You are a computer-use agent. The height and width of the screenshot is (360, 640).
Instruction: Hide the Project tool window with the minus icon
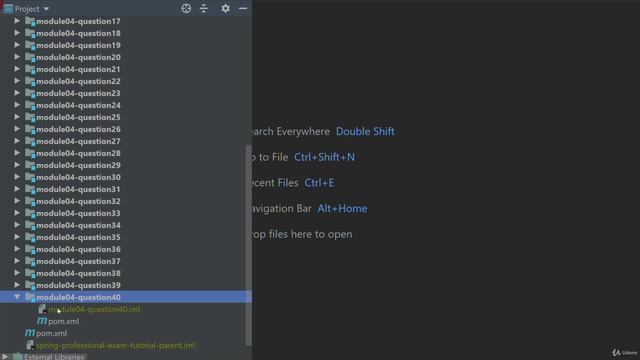tap(243, 9)
